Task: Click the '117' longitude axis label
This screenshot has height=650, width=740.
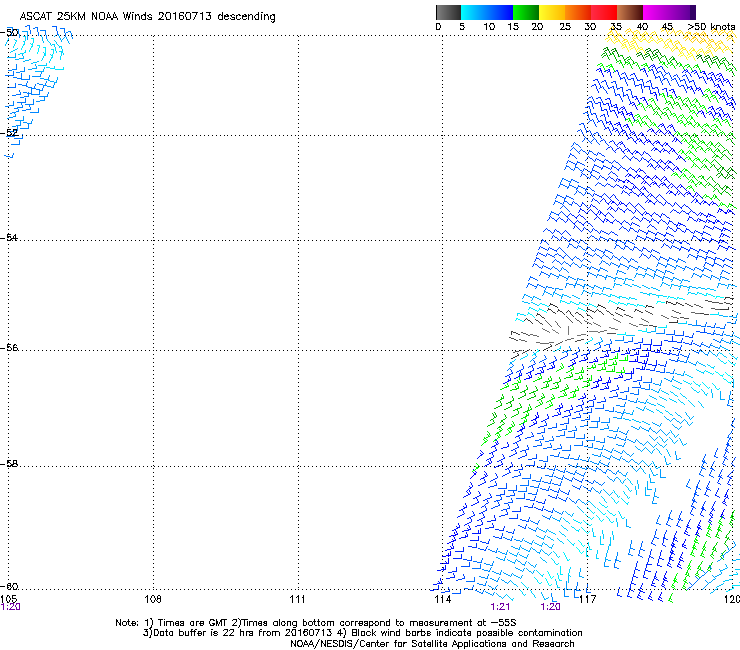Action: [x=587, y=599]
